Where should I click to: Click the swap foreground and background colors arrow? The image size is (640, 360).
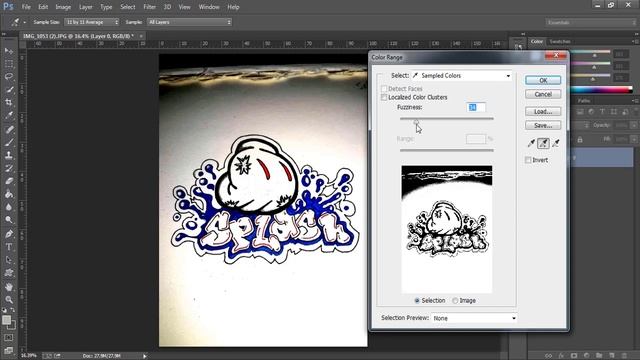(x=12, y=311)
